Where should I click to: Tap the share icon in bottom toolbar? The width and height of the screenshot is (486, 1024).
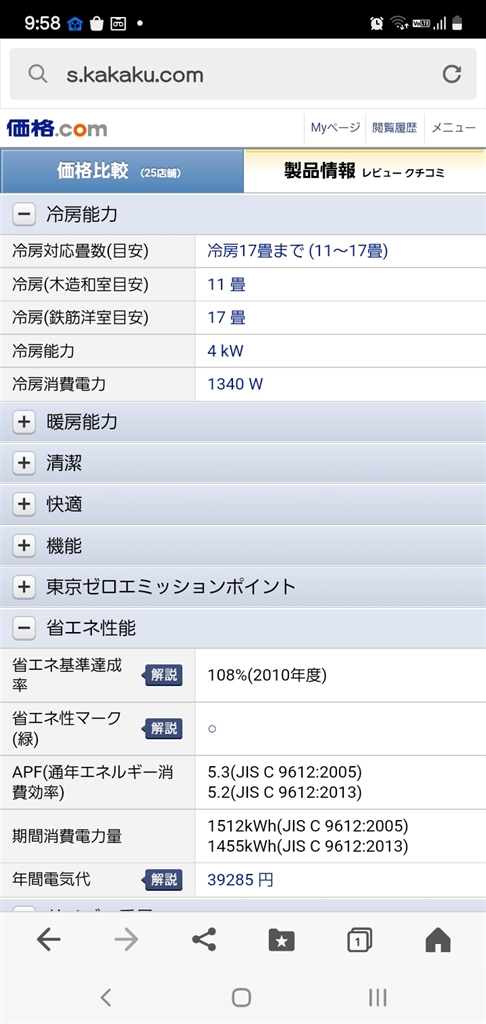pos(204,940)
